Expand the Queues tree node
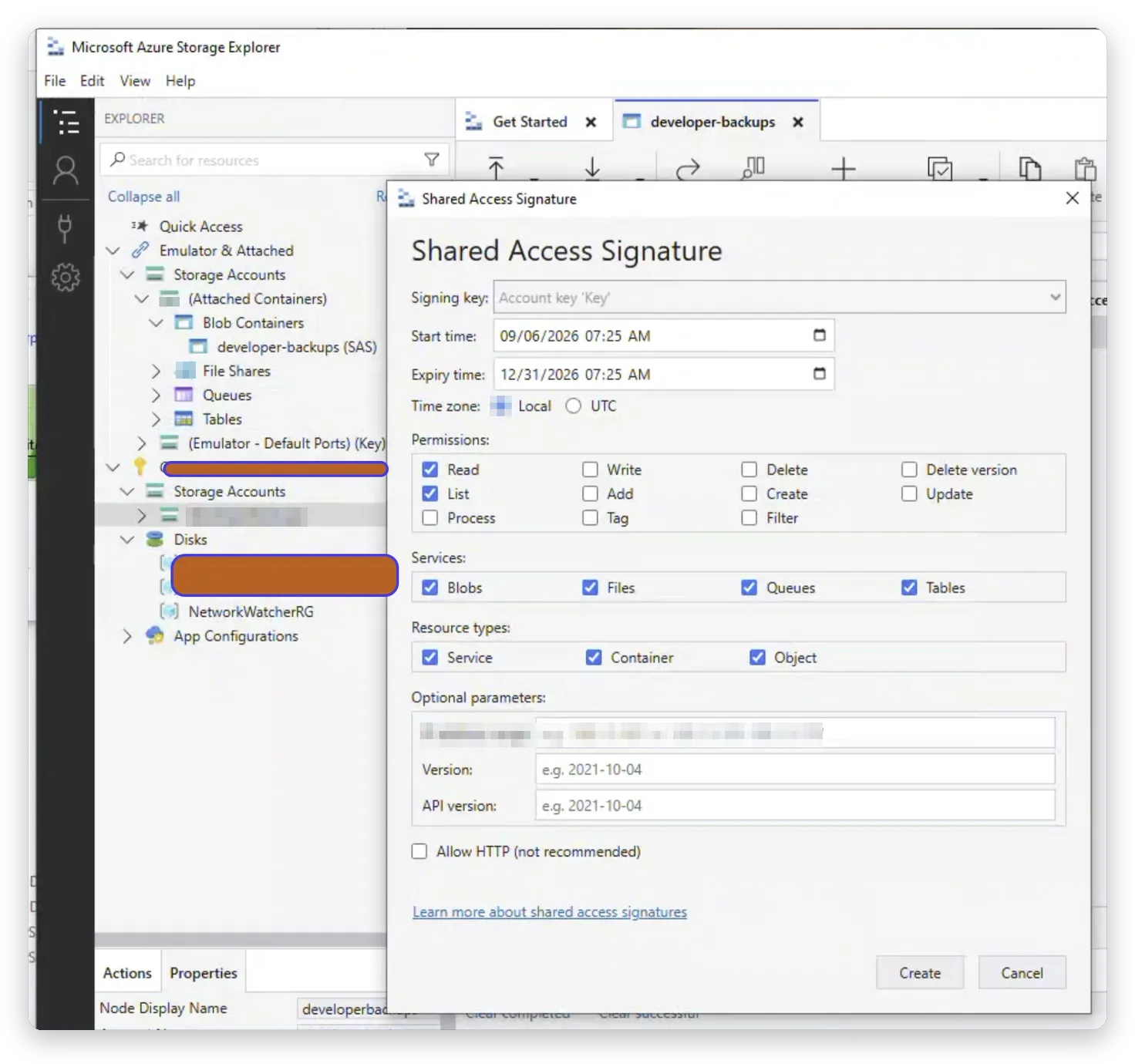 [x=157, y=395]
